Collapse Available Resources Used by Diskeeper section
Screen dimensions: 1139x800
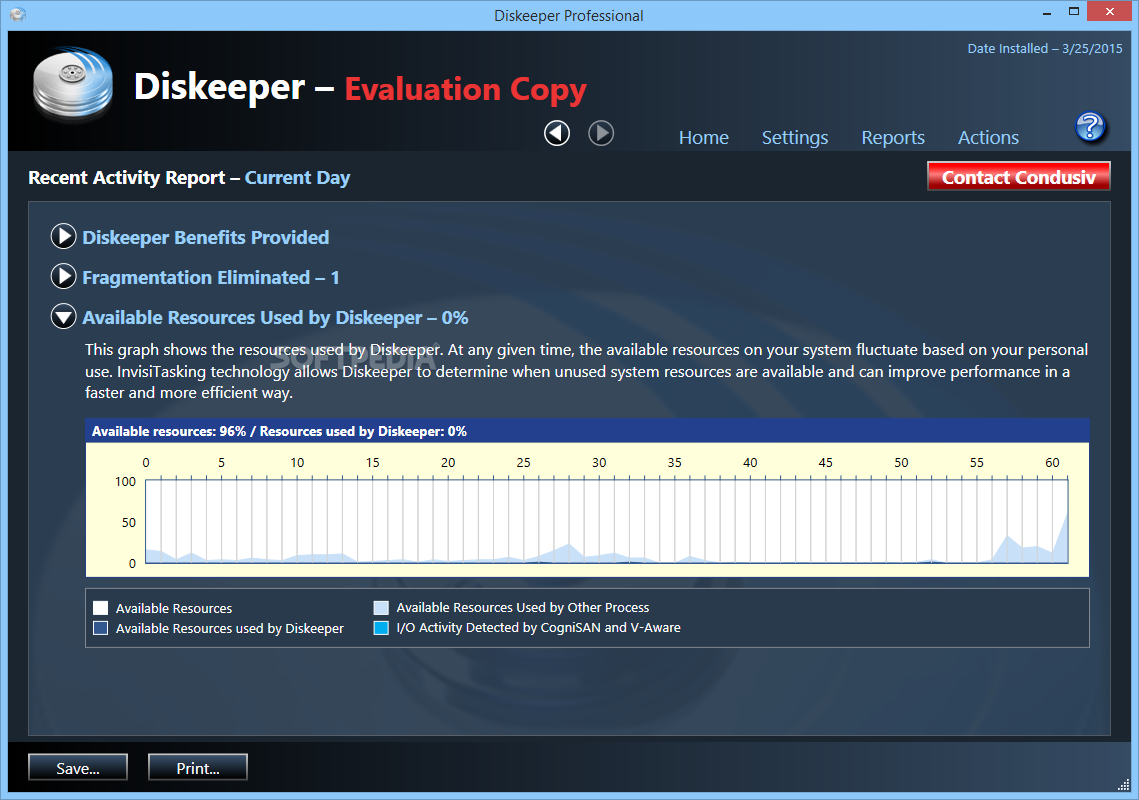(x=64, y=317)
